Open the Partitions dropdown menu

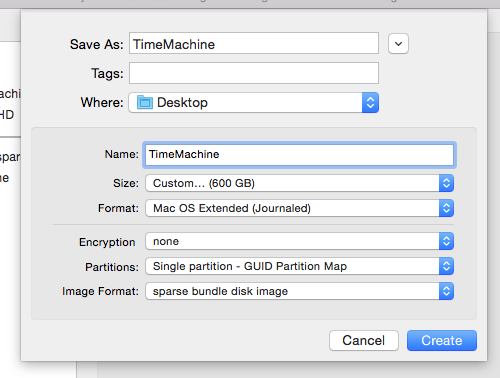300,266
